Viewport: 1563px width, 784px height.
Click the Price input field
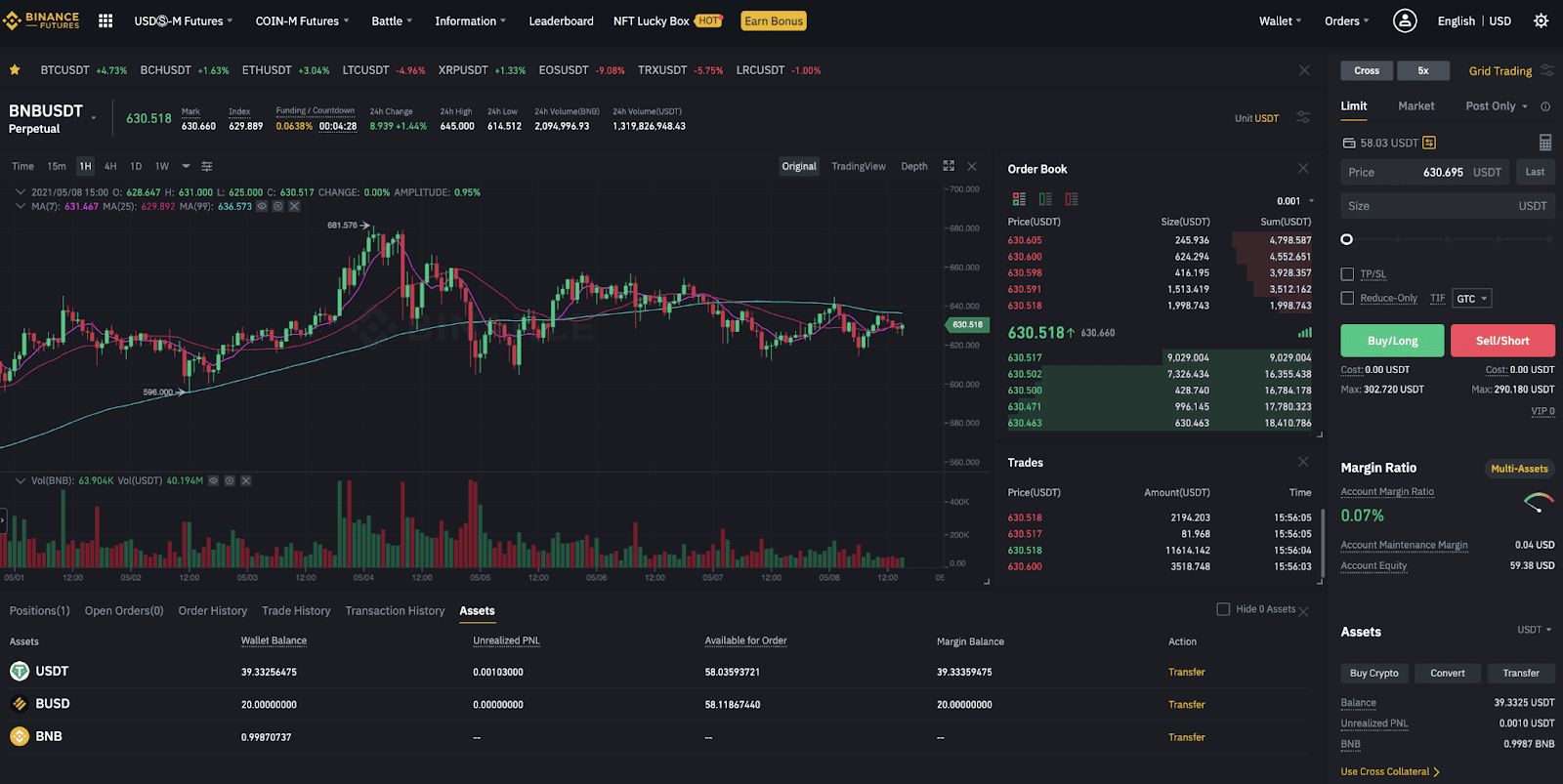pos(1424,172)
